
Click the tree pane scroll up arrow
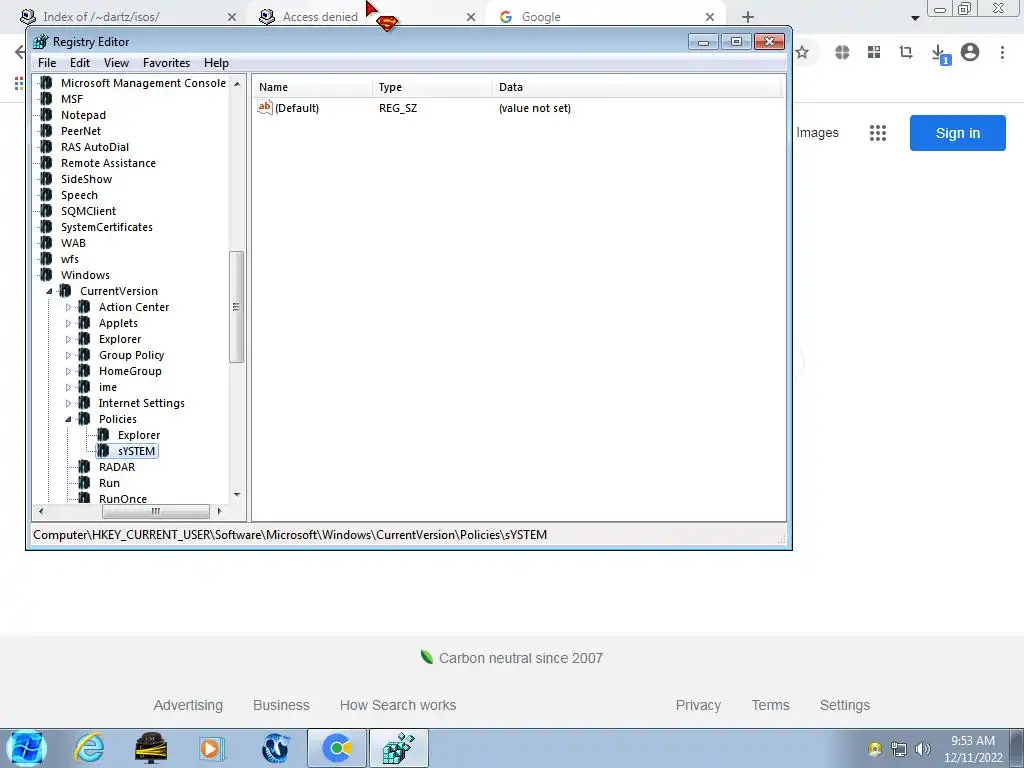coord(237,84)
